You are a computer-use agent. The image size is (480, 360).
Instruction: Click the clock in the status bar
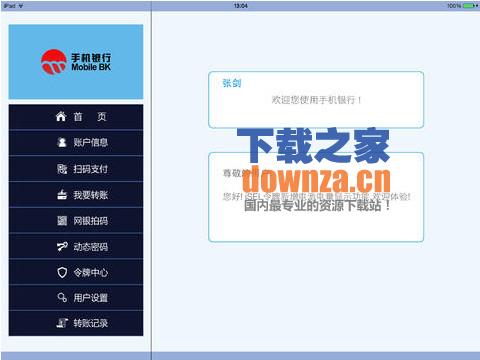point(241,6)
